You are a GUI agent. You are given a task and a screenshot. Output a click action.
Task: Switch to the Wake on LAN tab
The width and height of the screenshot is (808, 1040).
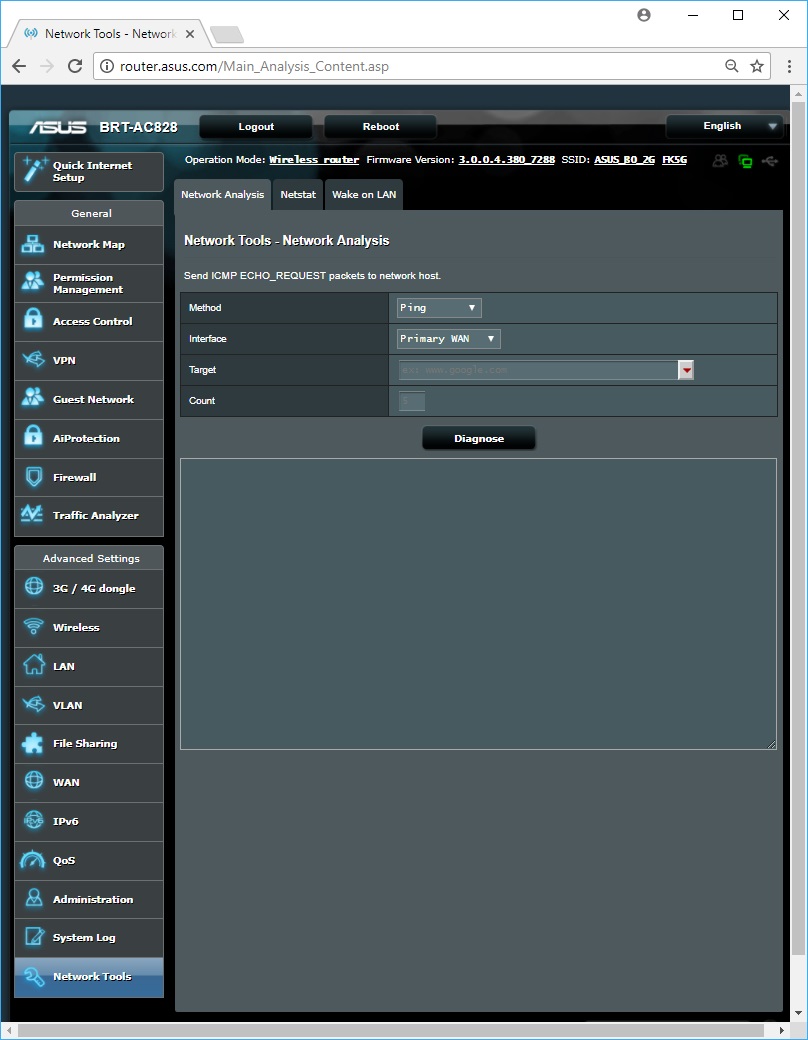[364, 194]
